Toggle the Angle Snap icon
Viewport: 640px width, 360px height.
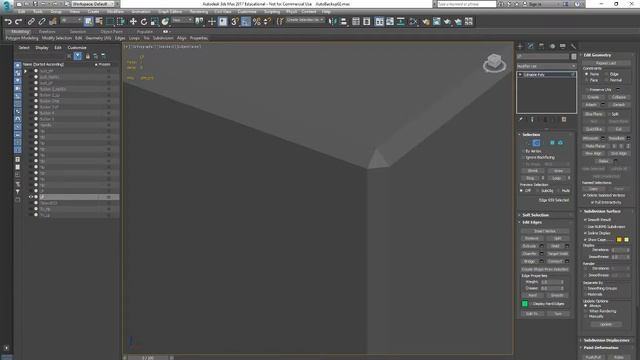click(246, 22)
